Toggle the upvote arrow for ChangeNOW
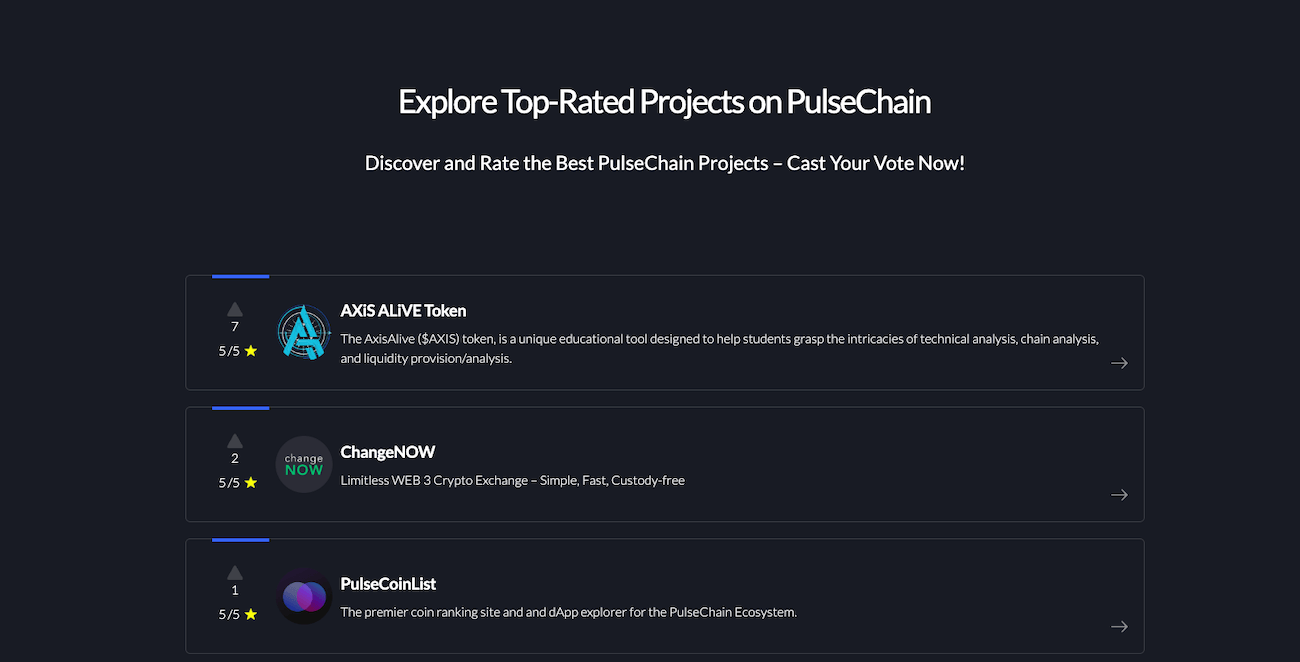This screenshot has width=1300, height=662. tap(234, 441)
